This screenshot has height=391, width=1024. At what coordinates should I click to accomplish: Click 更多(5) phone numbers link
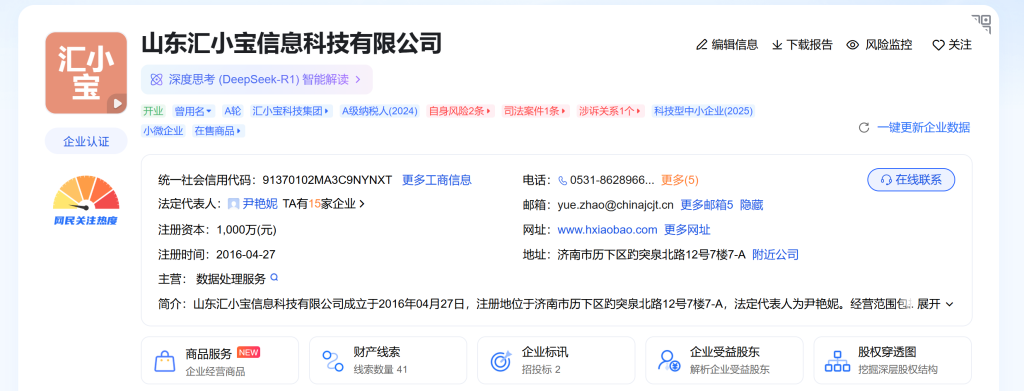tap(680, 180)
